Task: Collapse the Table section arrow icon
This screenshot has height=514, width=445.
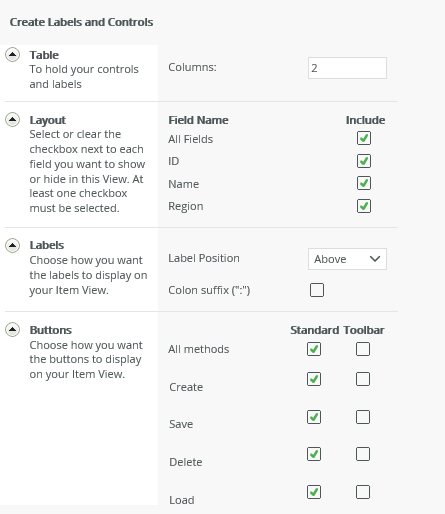Action: click(12, 55)
